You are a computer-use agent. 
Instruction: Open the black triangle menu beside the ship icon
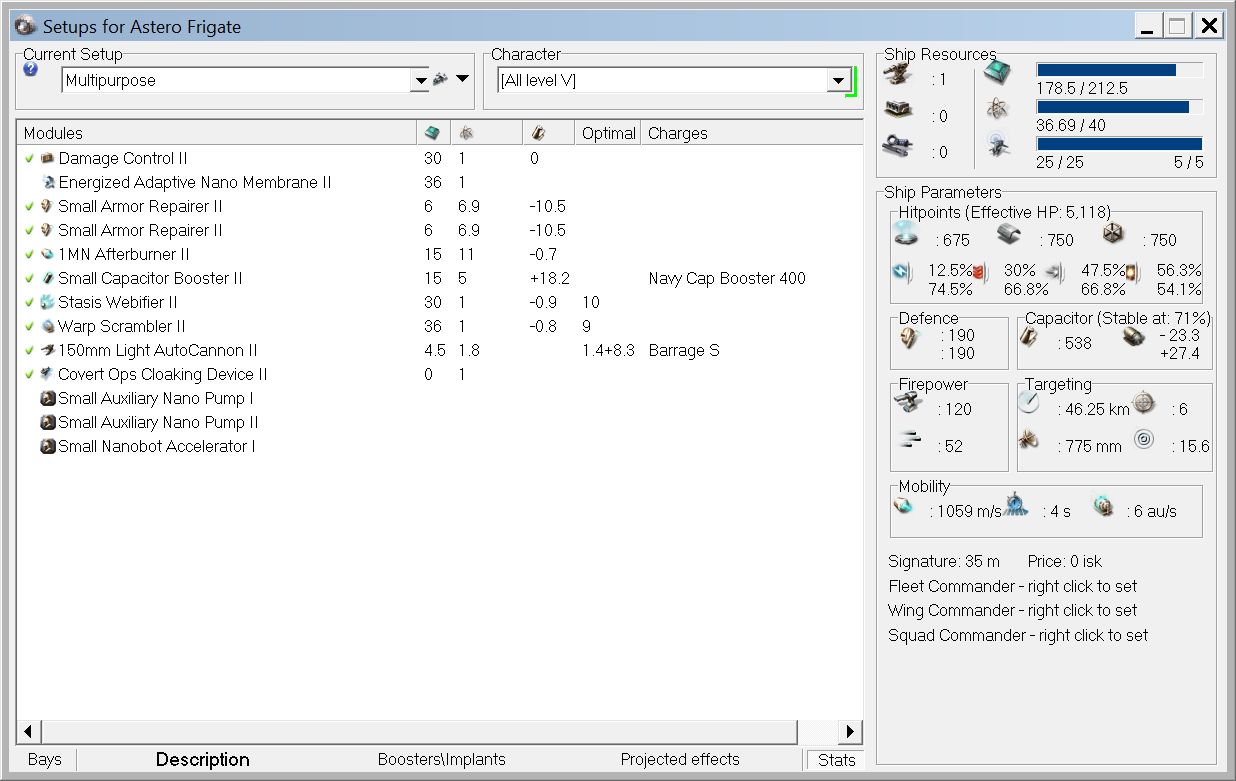click(x=462, y=79)
